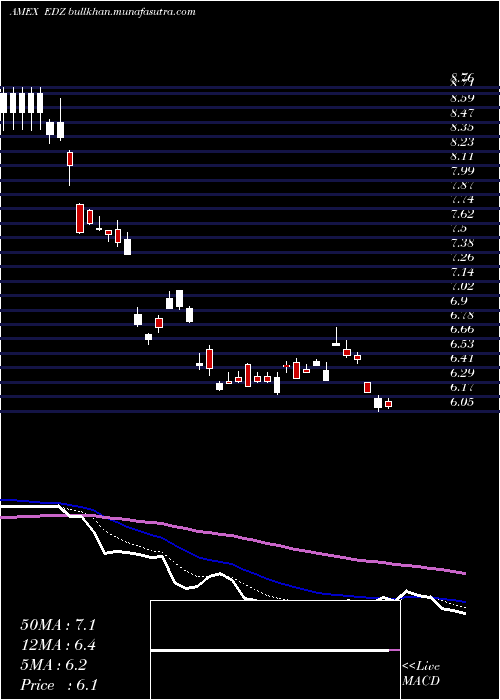
Task: Select the 7.02 price axis label
Action: (x=462, y=286)
